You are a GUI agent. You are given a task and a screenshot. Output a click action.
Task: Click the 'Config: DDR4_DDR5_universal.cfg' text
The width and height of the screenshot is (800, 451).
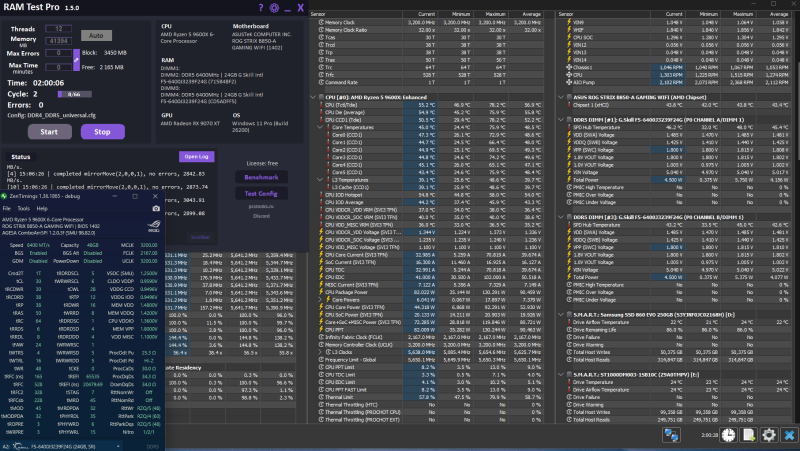tap(52, 115)
